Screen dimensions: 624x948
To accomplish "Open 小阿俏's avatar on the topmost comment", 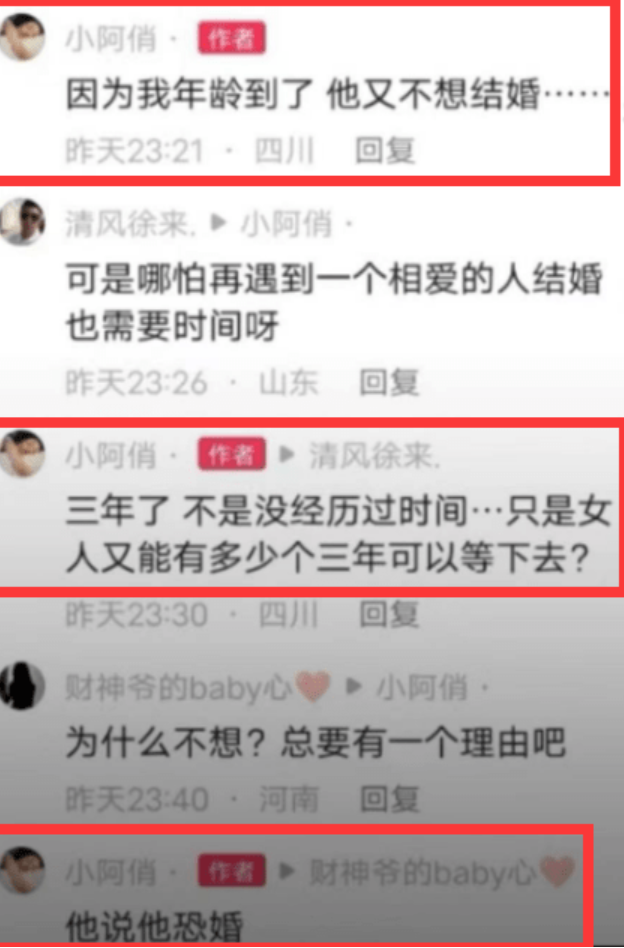I will click(x=22, y=37).
